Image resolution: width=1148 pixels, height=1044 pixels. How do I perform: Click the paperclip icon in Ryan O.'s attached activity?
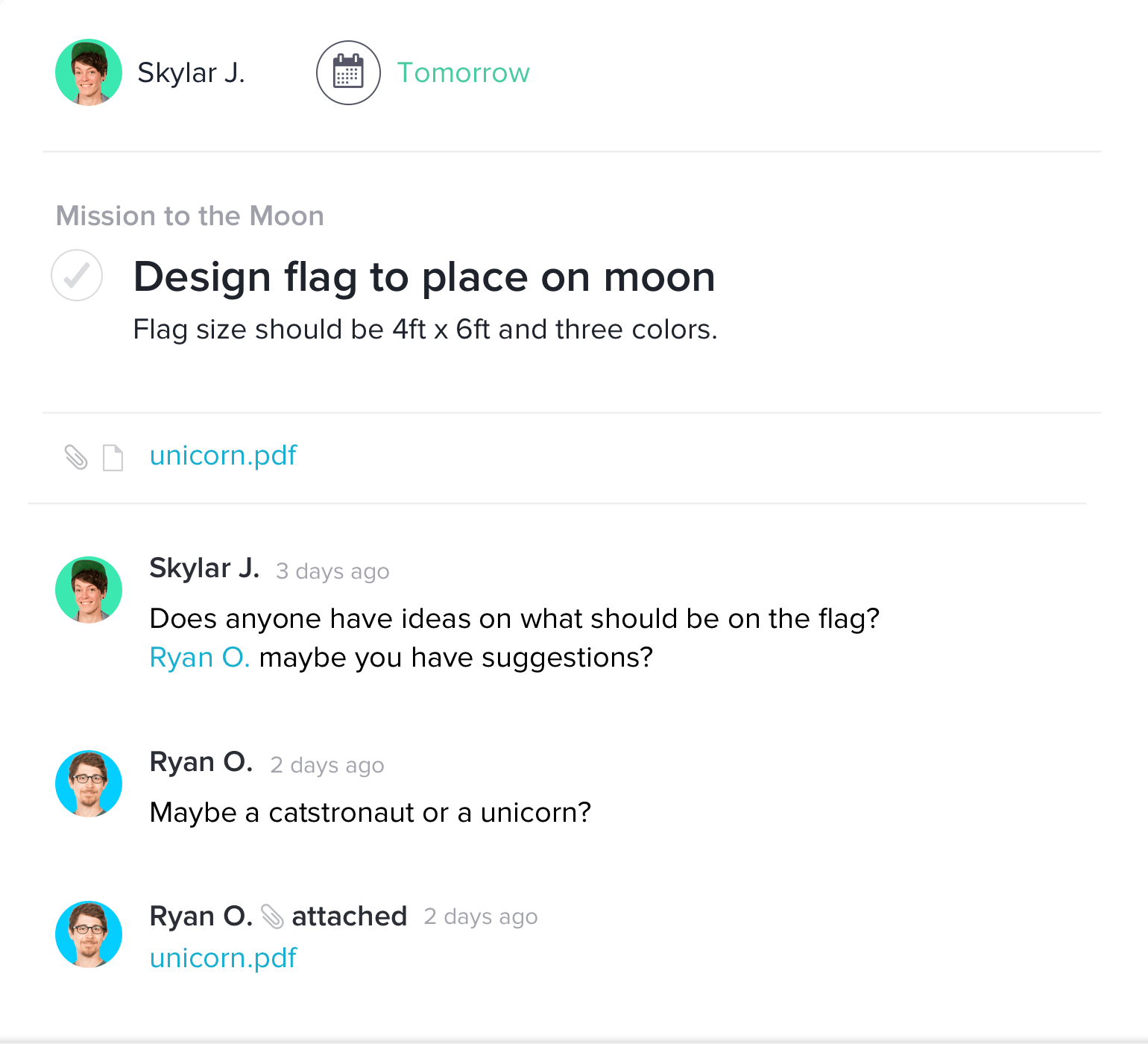coord(273,916)
